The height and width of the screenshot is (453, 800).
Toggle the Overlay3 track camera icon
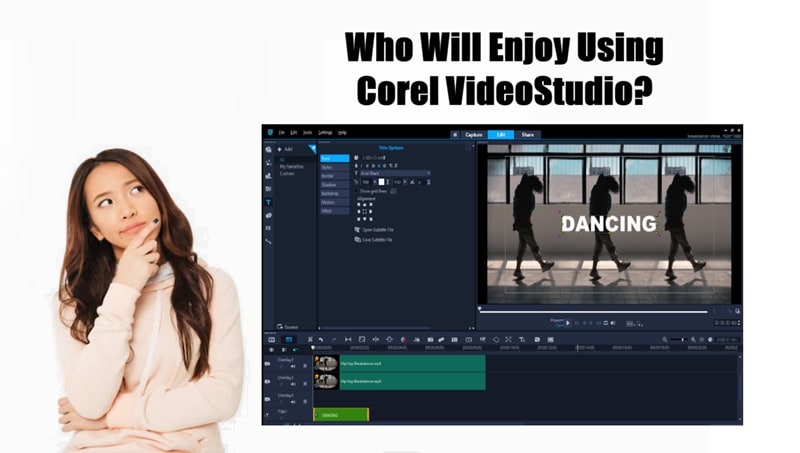tap(267, 382)
